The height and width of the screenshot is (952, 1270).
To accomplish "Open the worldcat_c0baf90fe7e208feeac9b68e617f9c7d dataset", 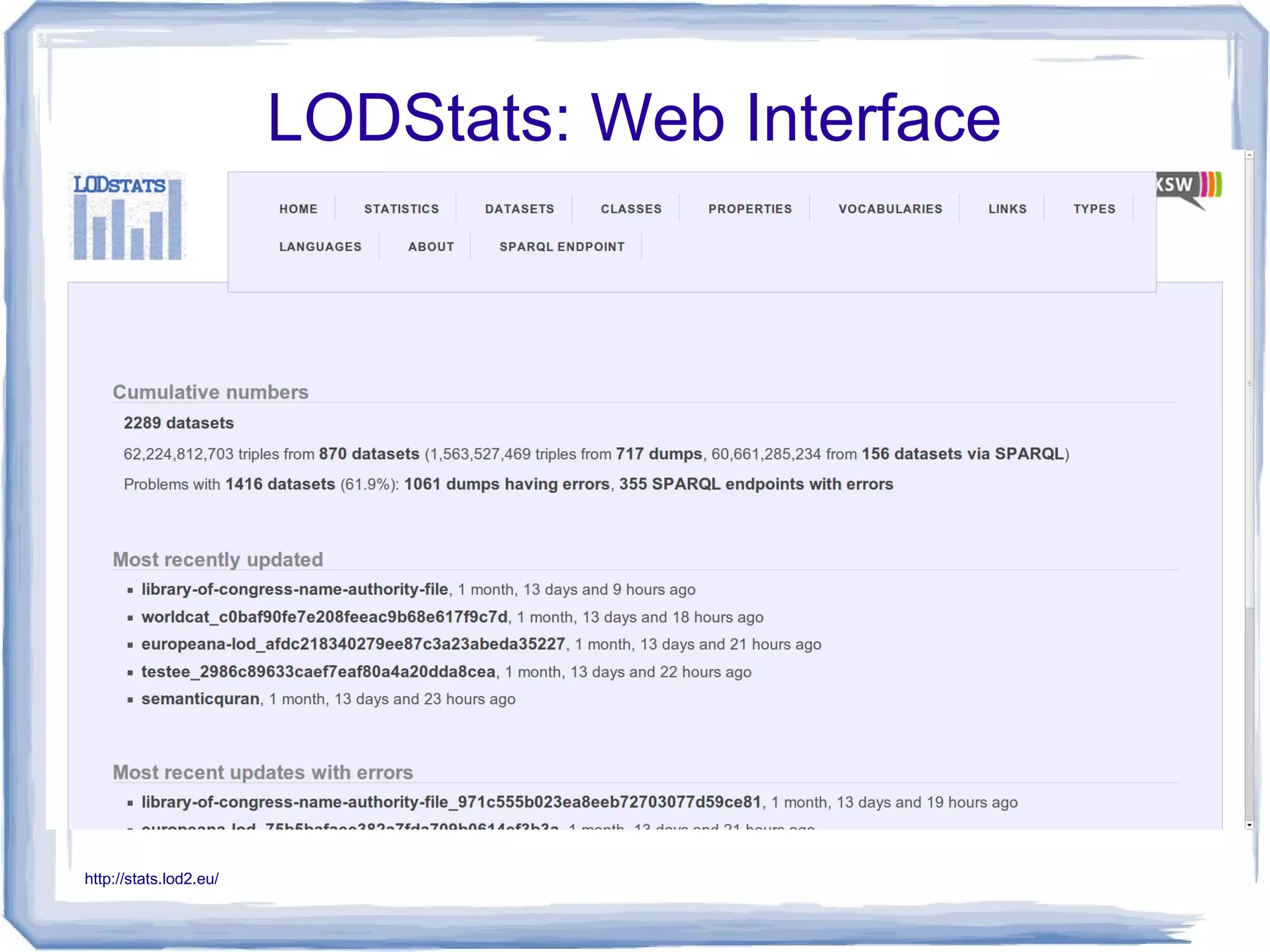I will pos(324,617).
